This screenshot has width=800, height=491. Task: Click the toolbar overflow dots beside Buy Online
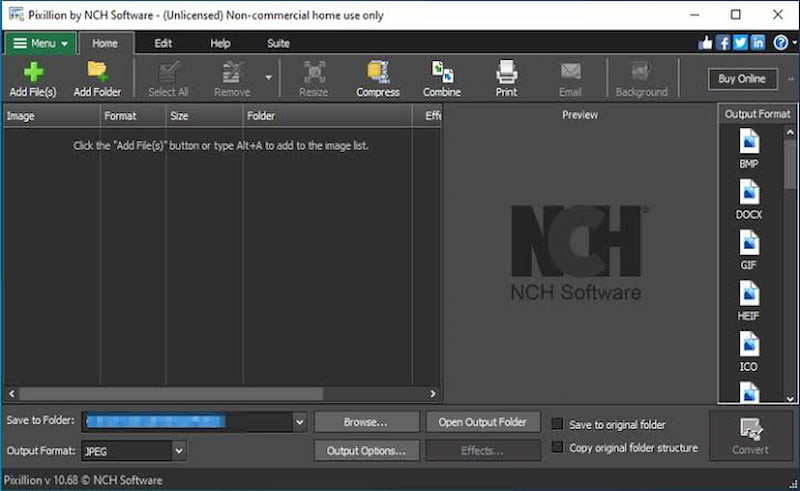click(791, 79)
